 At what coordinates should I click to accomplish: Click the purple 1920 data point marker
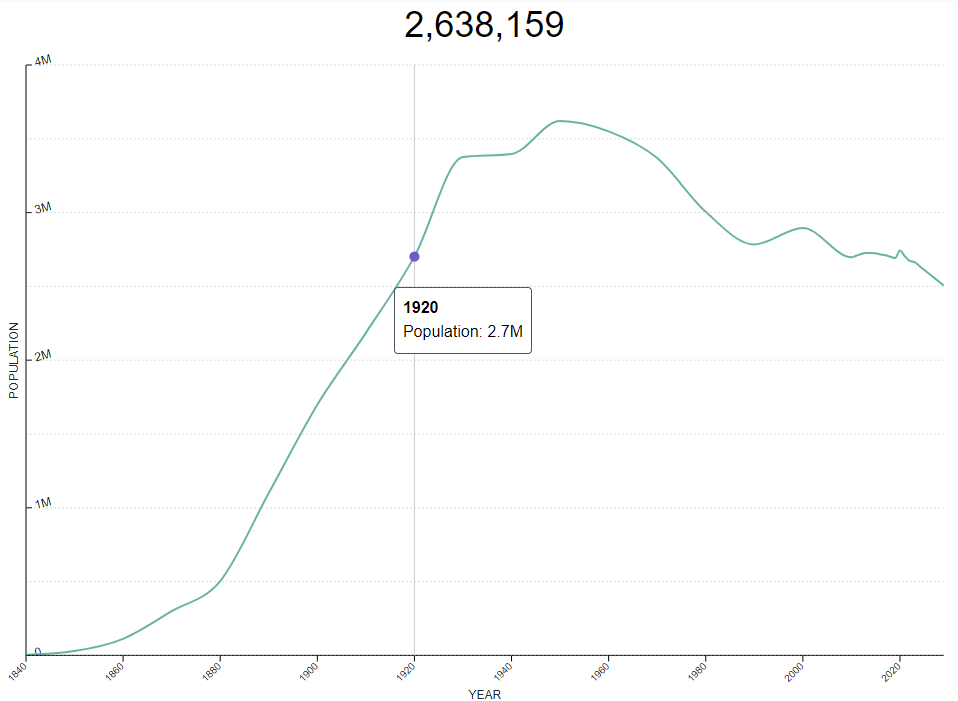click(x=414, y=257)
